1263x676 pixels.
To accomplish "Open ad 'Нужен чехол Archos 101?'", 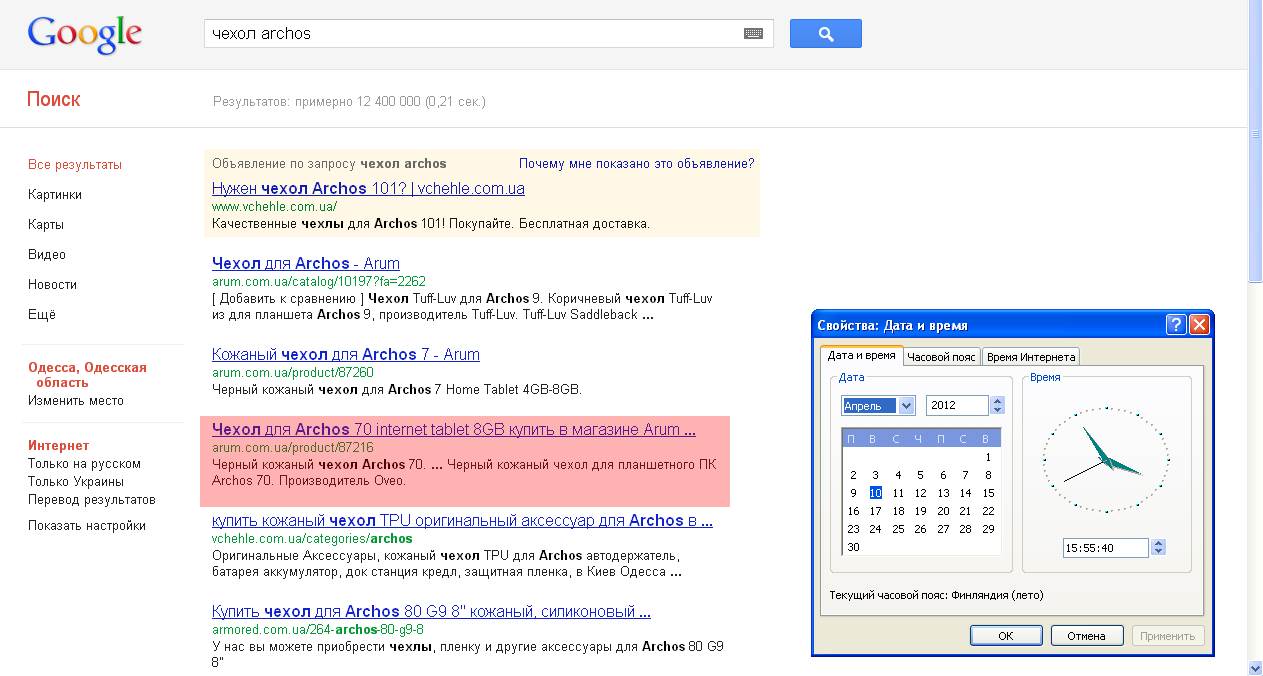I will click(368, 188).
